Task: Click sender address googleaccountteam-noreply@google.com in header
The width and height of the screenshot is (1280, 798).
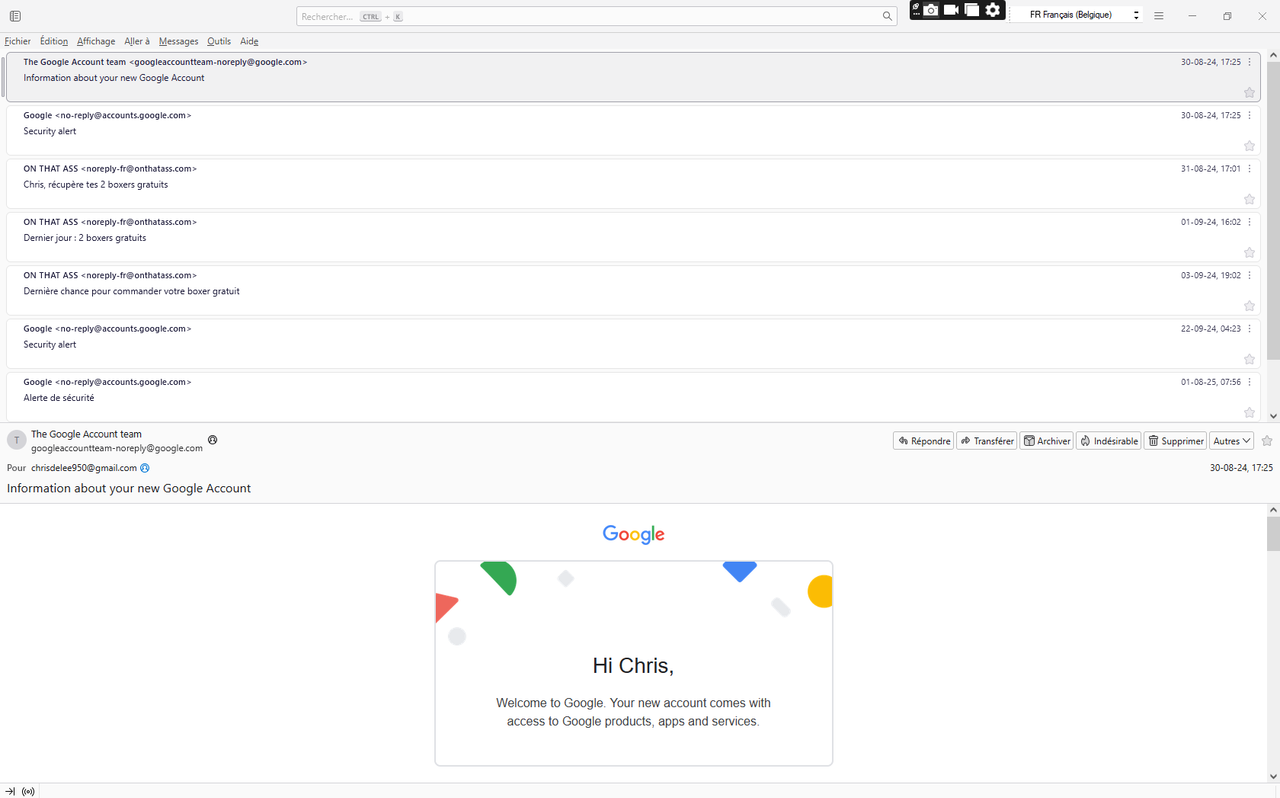Action: tap(117, 449)
